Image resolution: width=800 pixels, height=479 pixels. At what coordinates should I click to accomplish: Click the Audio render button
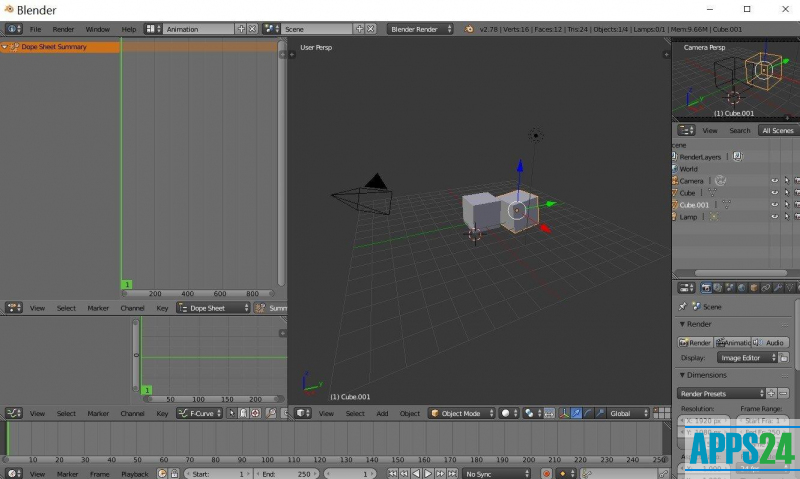coord(770,342)
